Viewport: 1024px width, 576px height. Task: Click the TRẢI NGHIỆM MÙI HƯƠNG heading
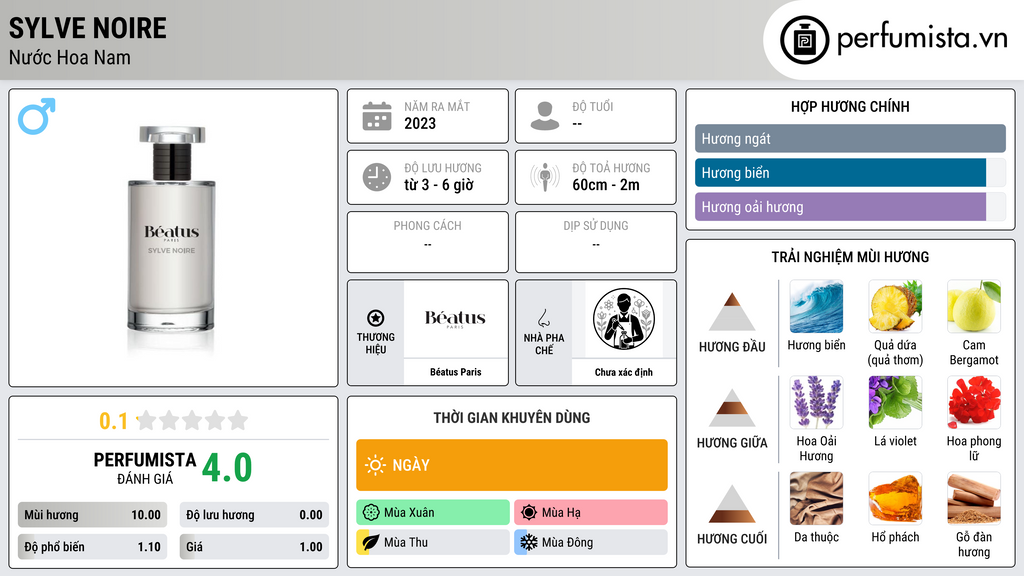pos(850,257)
